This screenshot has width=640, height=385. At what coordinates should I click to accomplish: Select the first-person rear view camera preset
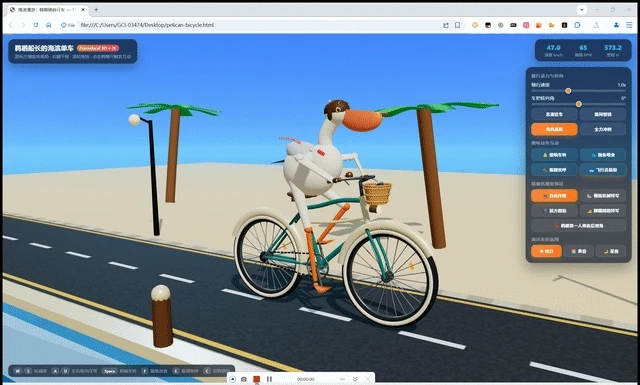[578, 225]
